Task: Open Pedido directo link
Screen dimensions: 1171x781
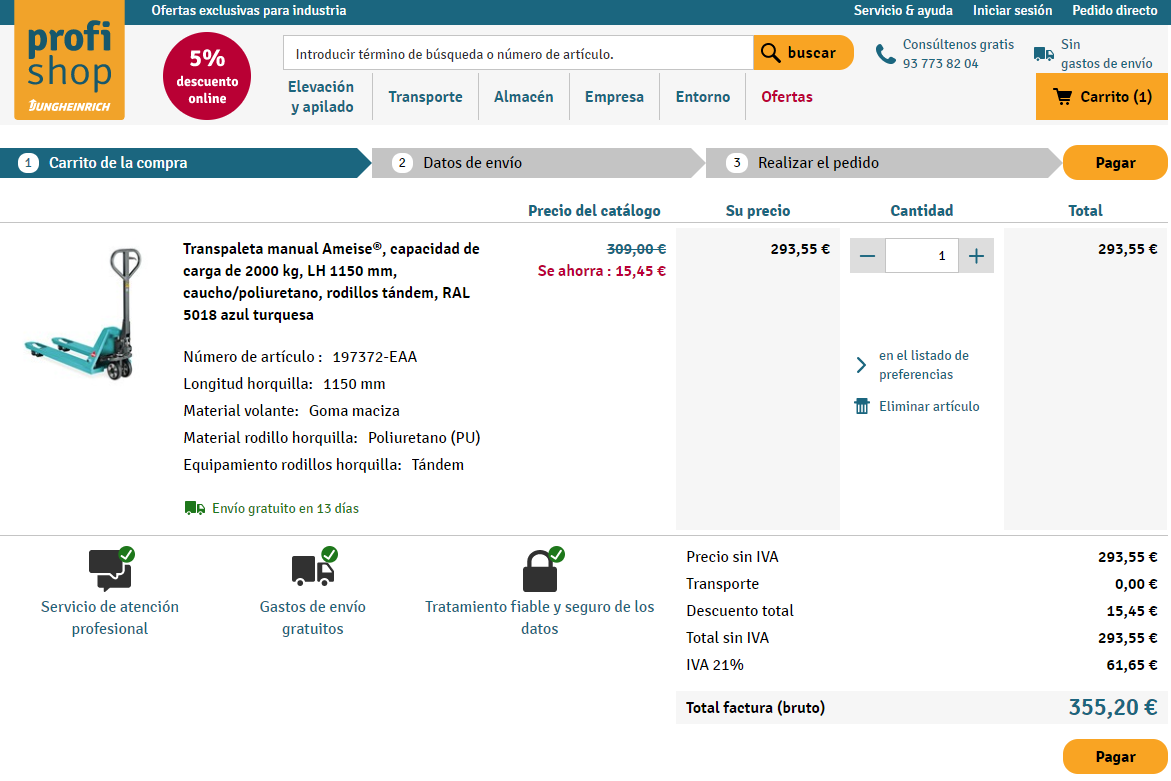Action: click(1115, 10)
